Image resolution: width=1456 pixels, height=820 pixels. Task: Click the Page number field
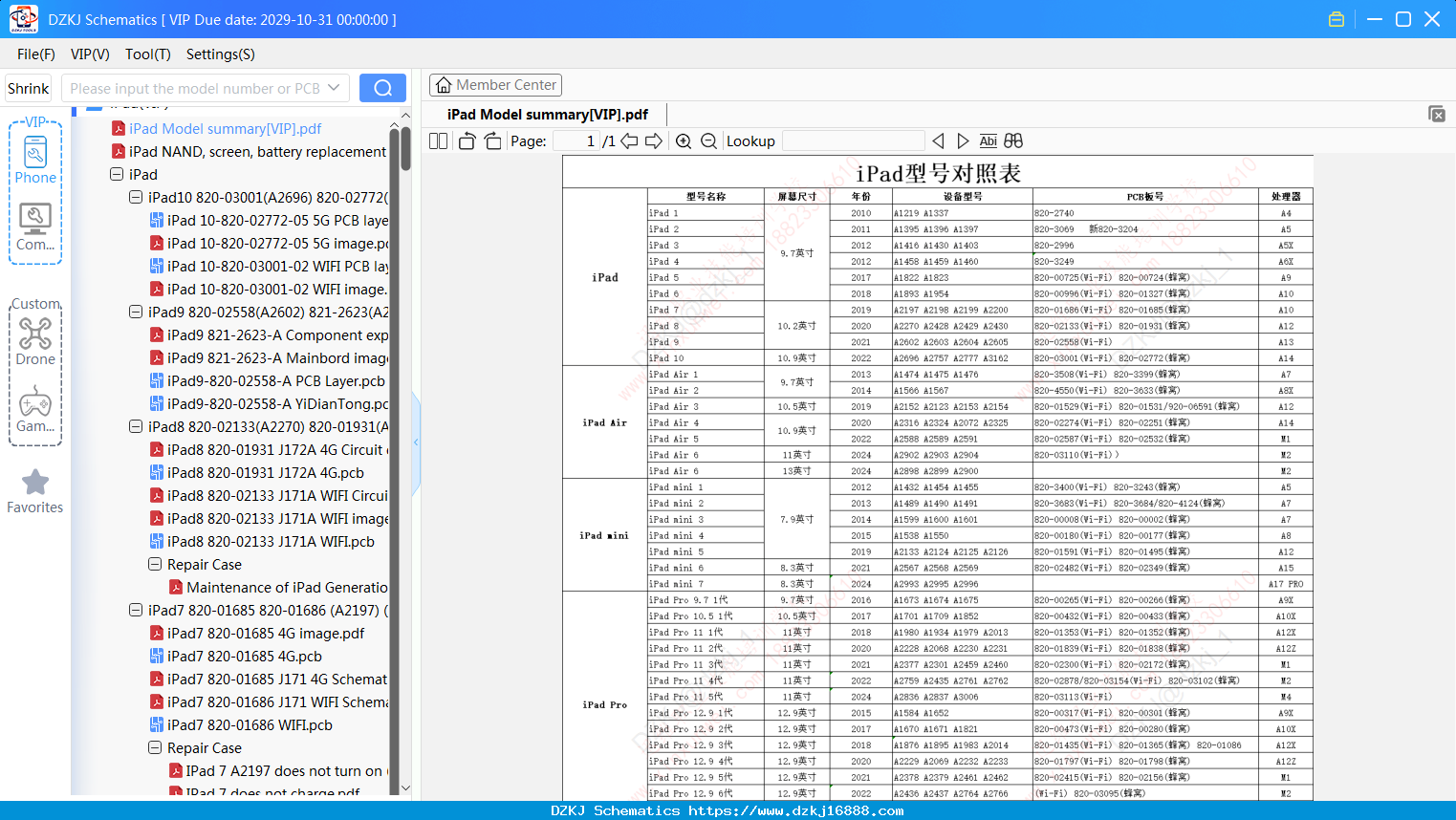(x=576, y=141)
